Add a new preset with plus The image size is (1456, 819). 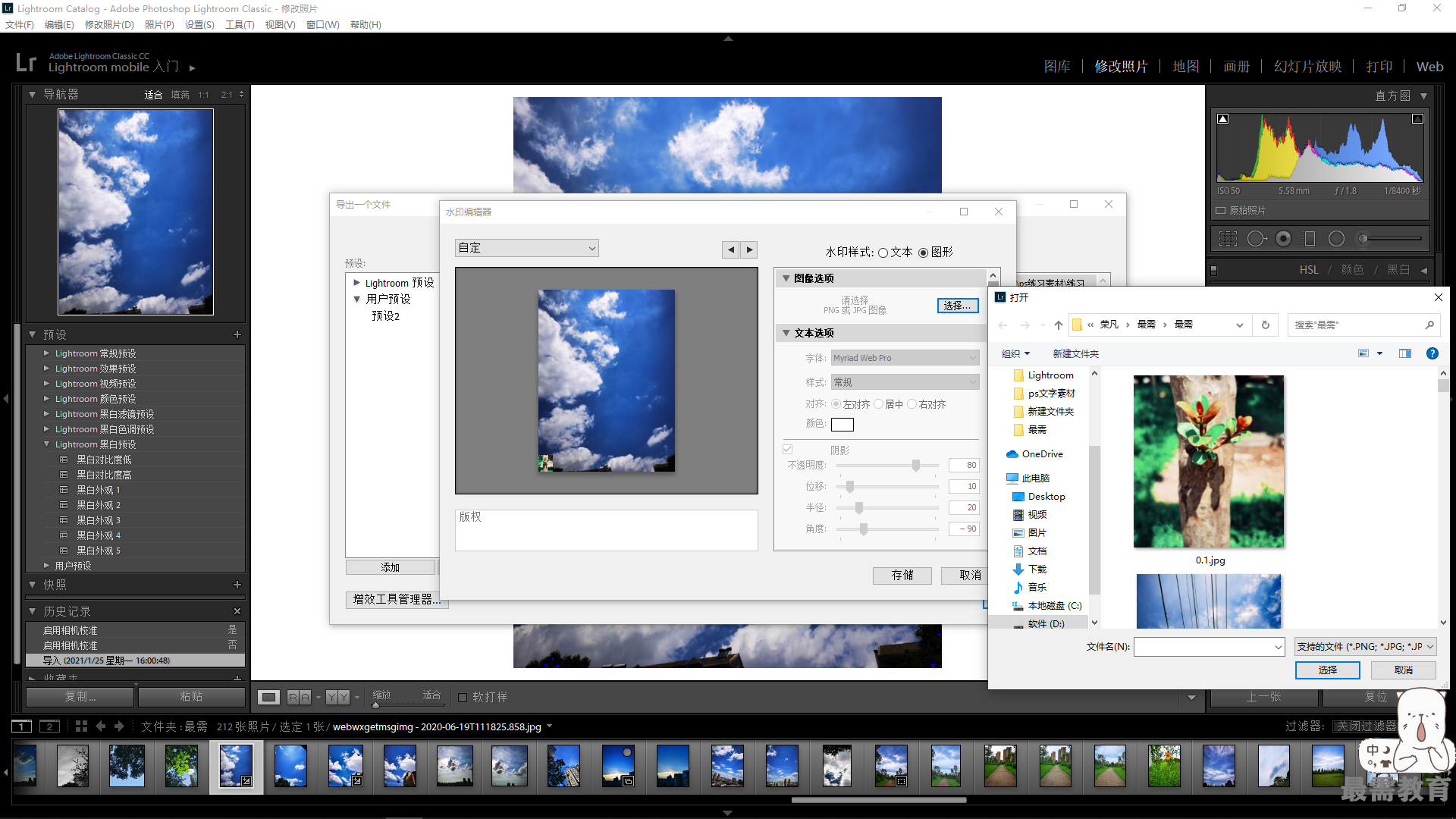click(237, 334)
